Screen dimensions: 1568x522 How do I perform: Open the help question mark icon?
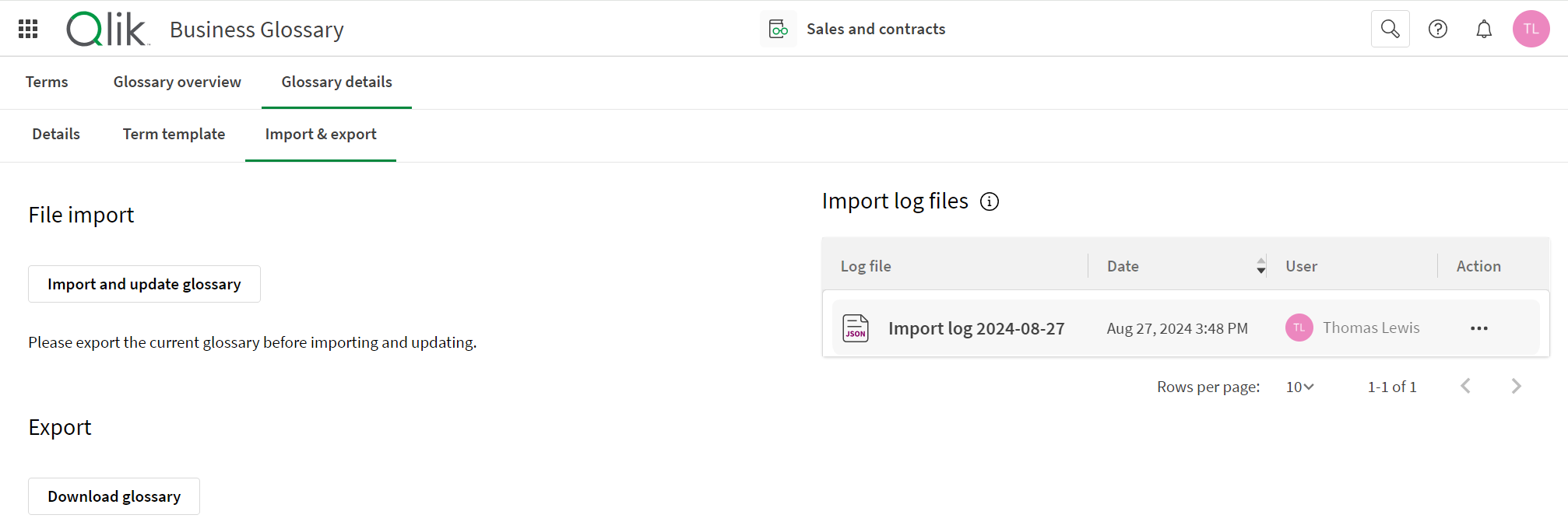[1437, 29]
